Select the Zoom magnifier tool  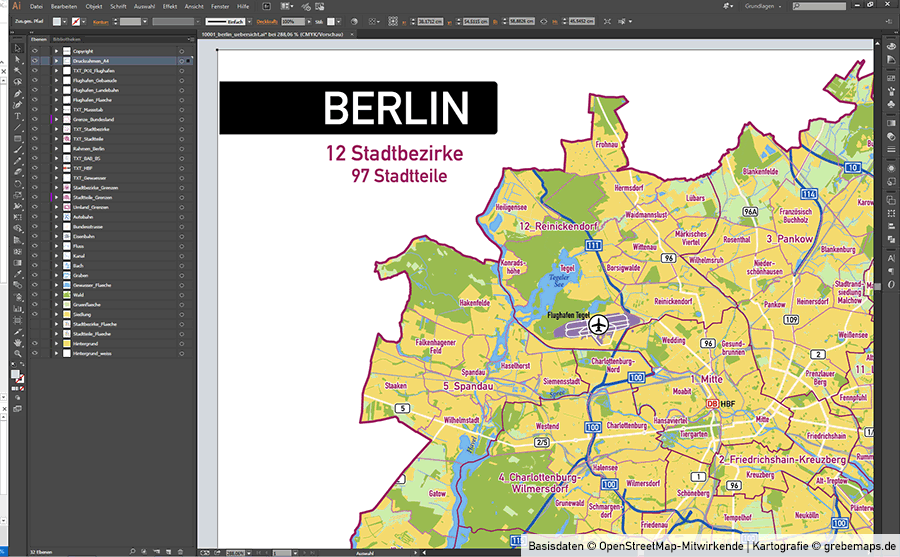[18, 353]
